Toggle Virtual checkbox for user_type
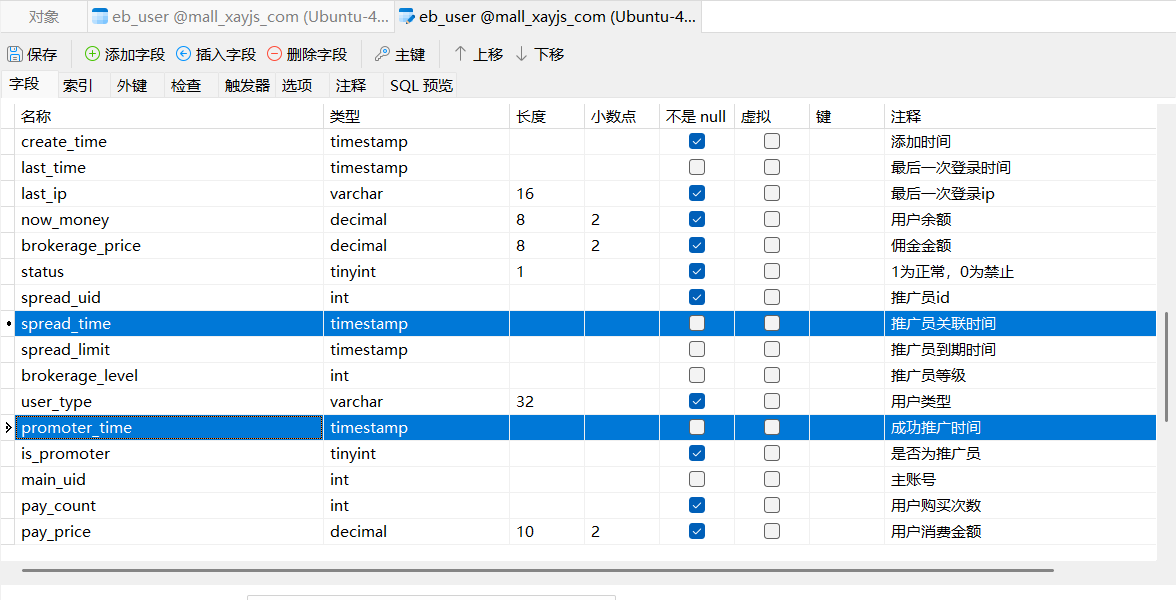 click(772, 401)
